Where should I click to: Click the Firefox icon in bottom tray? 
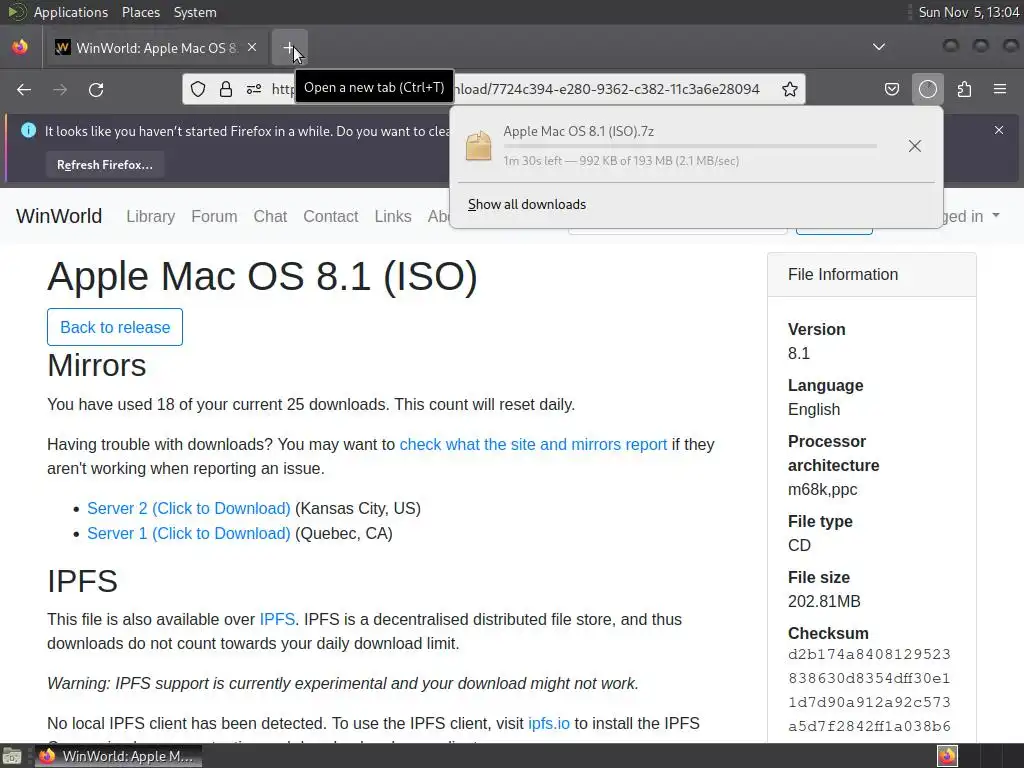pos(947,756)
